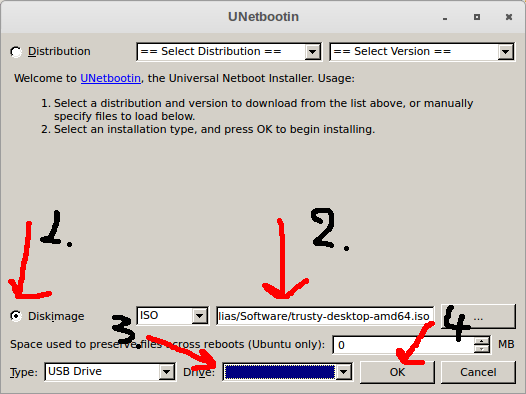Click the "Type:" label
The width and height of the screenshot is (526, 394).
tap(24, 372)
